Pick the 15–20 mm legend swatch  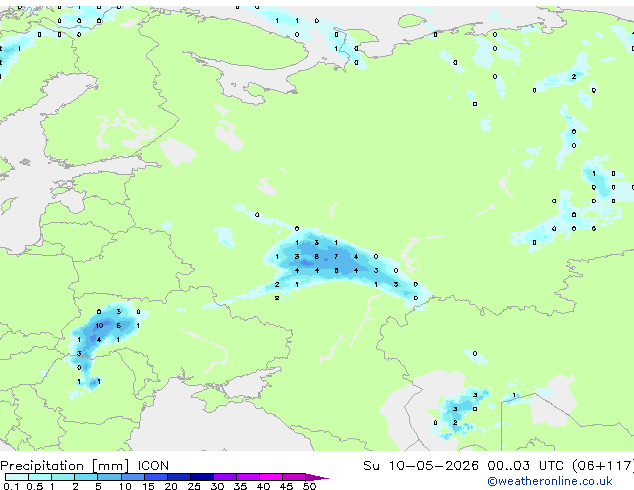(x=155, y=477)
